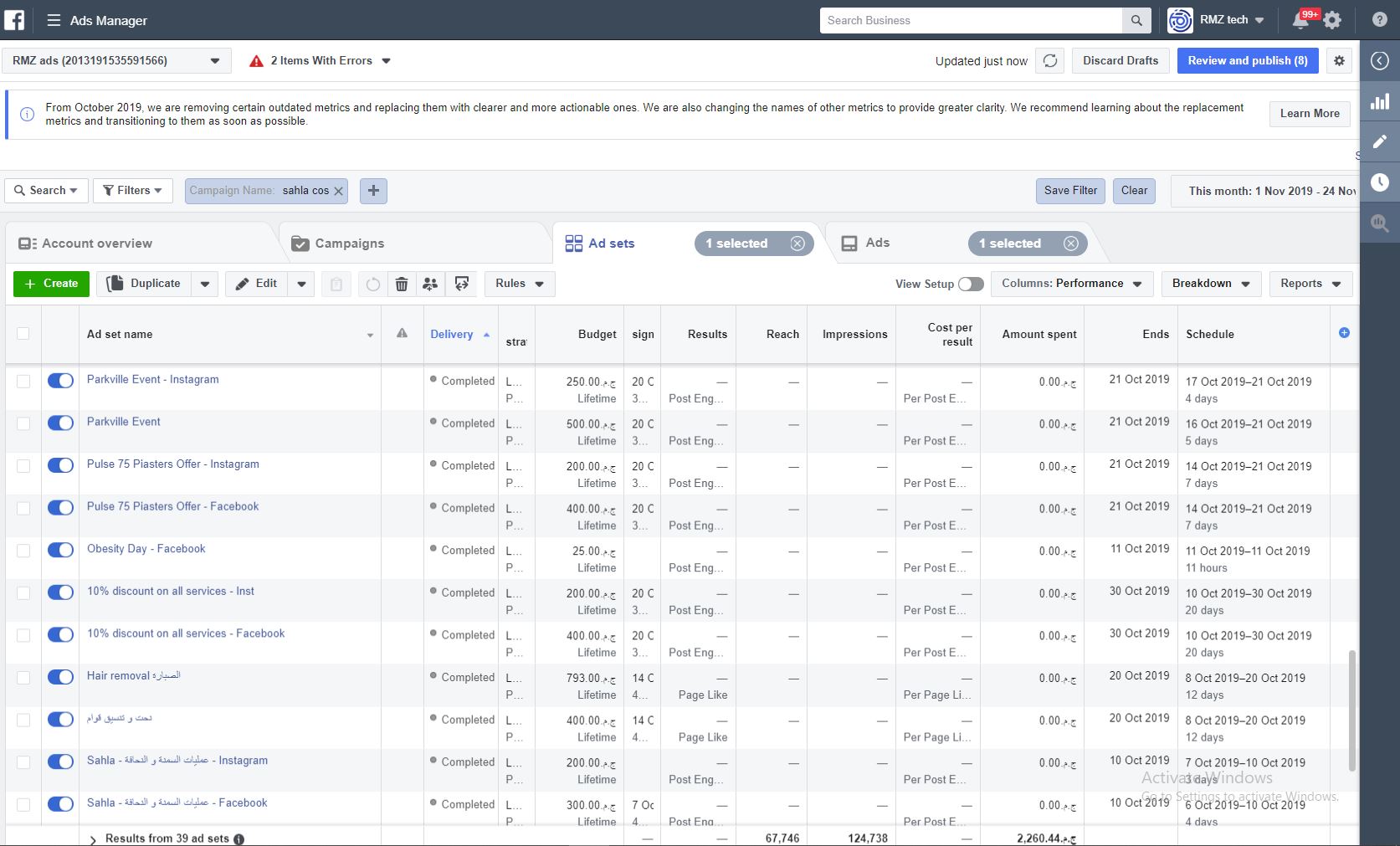1400x846 pixels.
Task: Click the audience people icon in toolbar
Action: coord(430,284)
